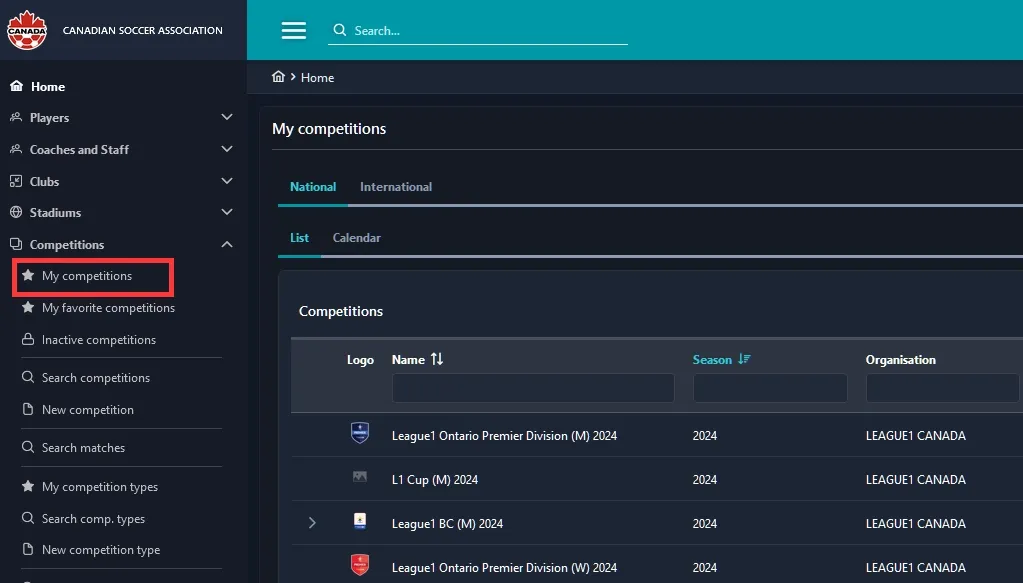Click the magnifier icon beside Search comp. types

(x=28, y=518)
